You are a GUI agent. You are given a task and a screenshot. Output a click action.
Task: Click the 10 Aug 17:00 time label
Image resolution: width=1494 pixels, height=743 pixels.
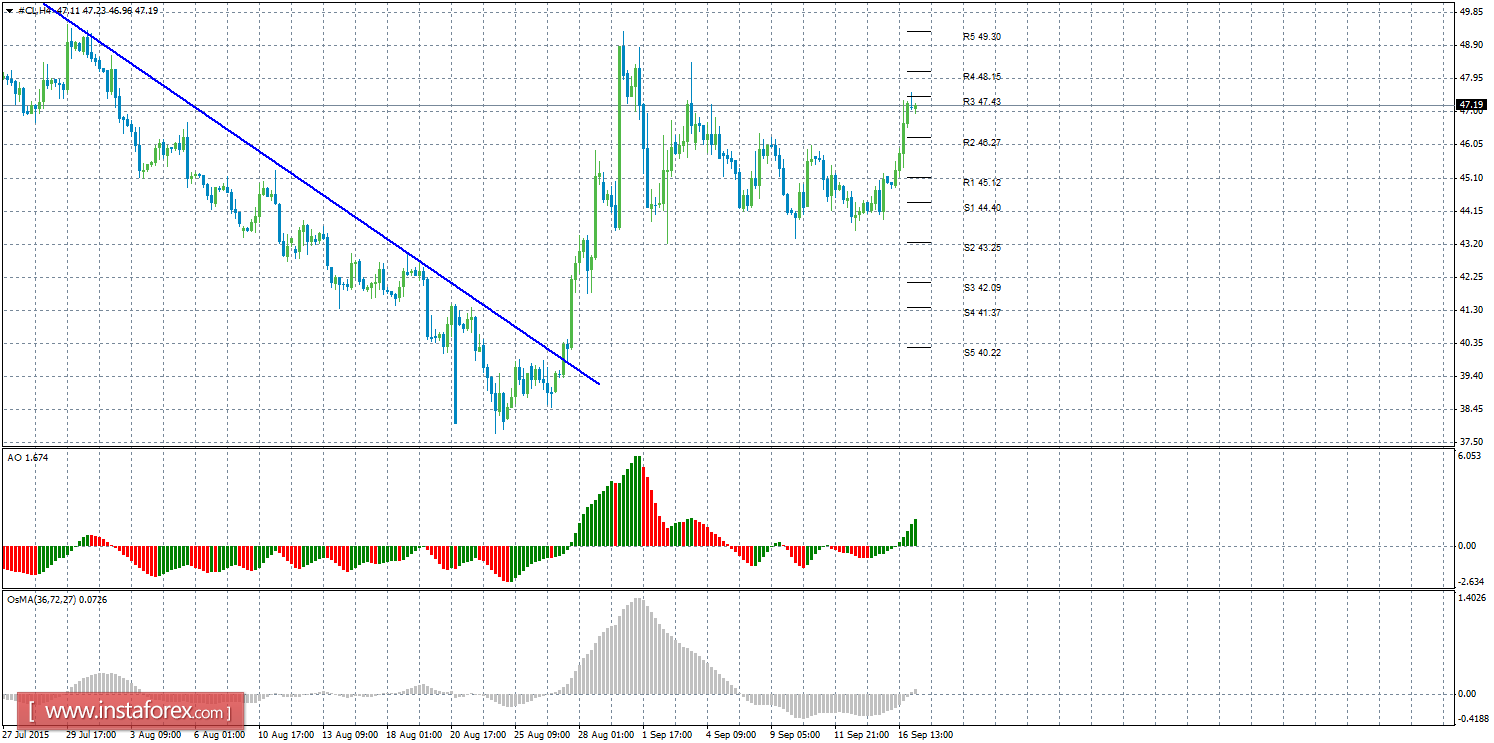point(284,734)
